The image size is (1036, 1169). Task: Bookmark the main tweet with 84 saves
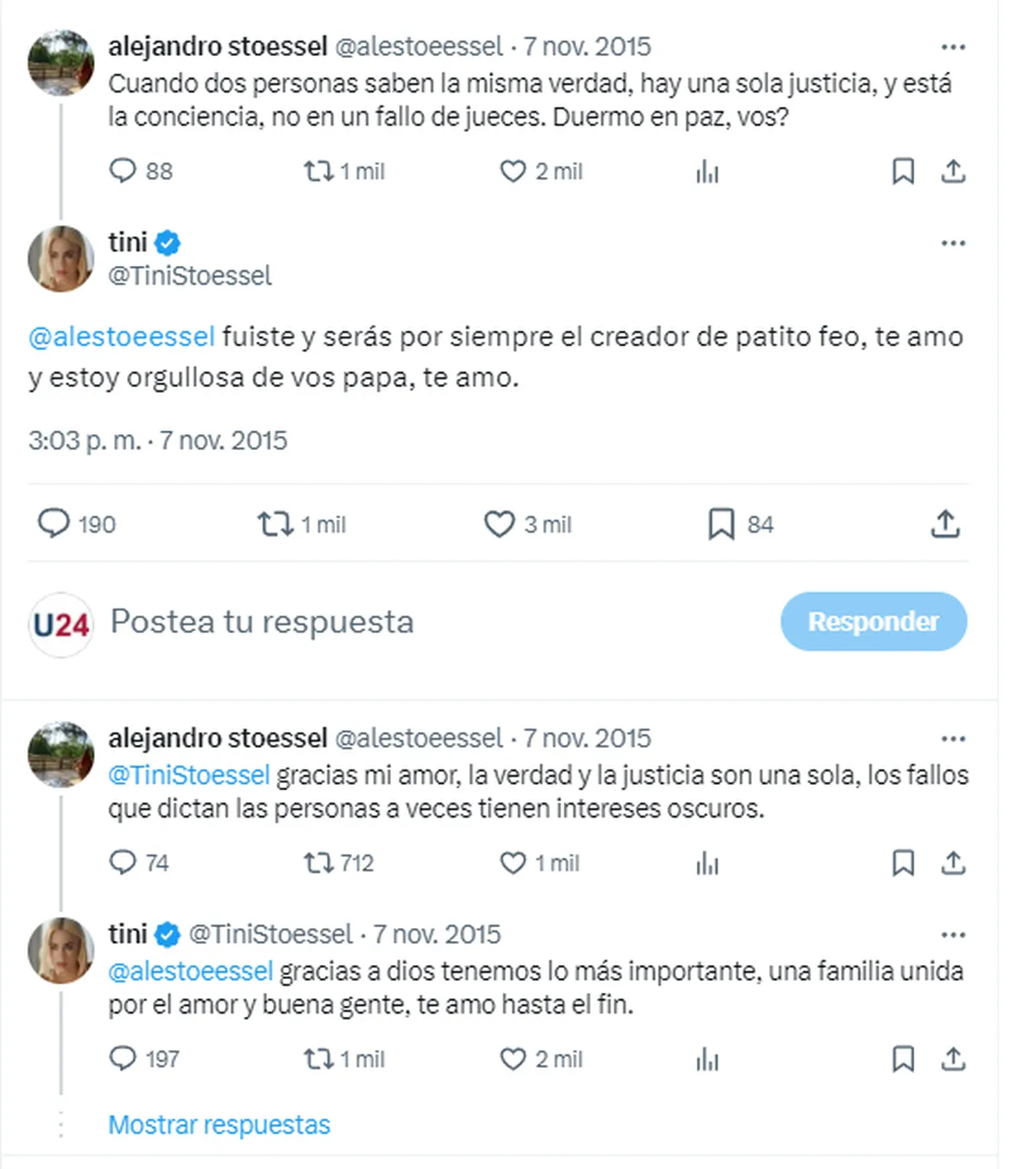click(721, 524)
